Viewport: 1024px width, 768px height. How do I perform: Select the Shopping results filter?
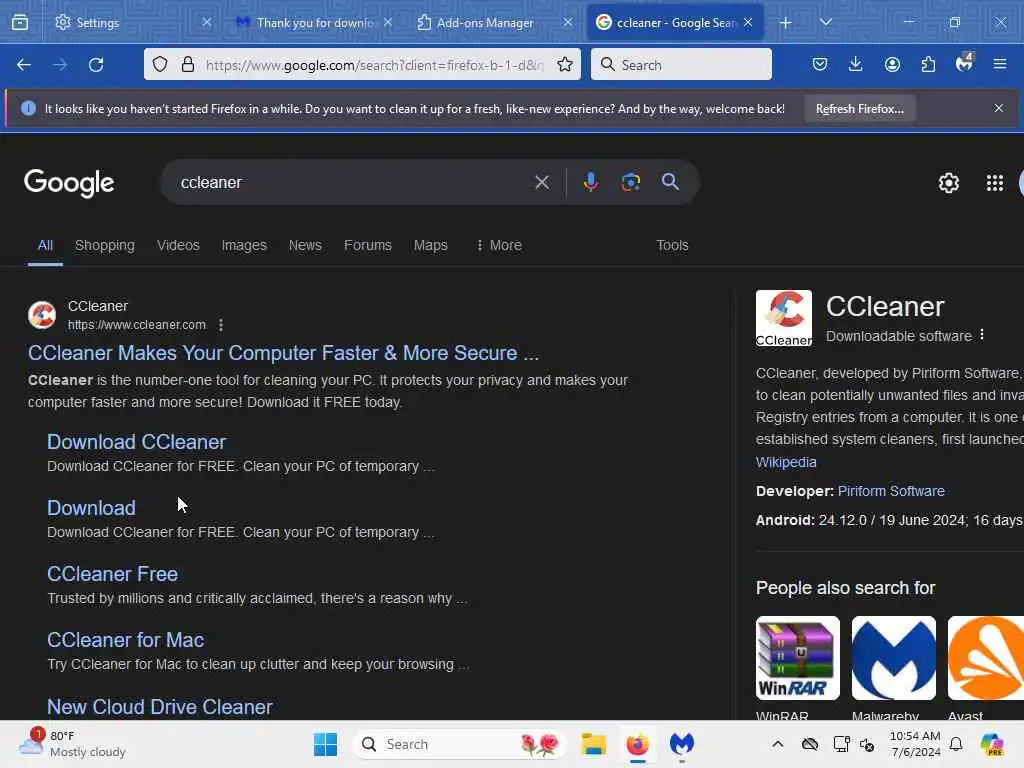104,245
